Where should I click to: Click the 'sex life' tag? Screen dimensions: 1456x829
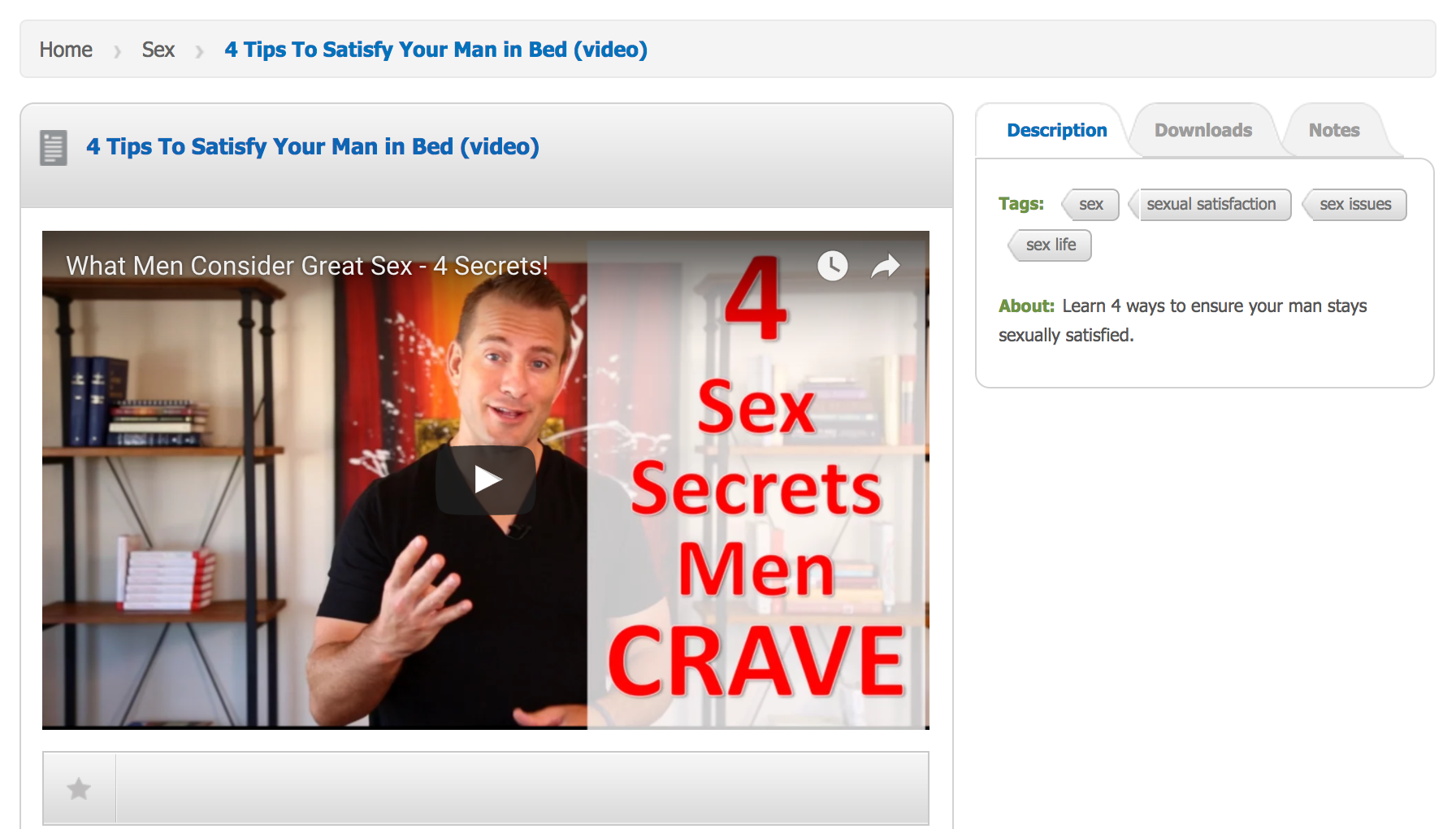1051,245
